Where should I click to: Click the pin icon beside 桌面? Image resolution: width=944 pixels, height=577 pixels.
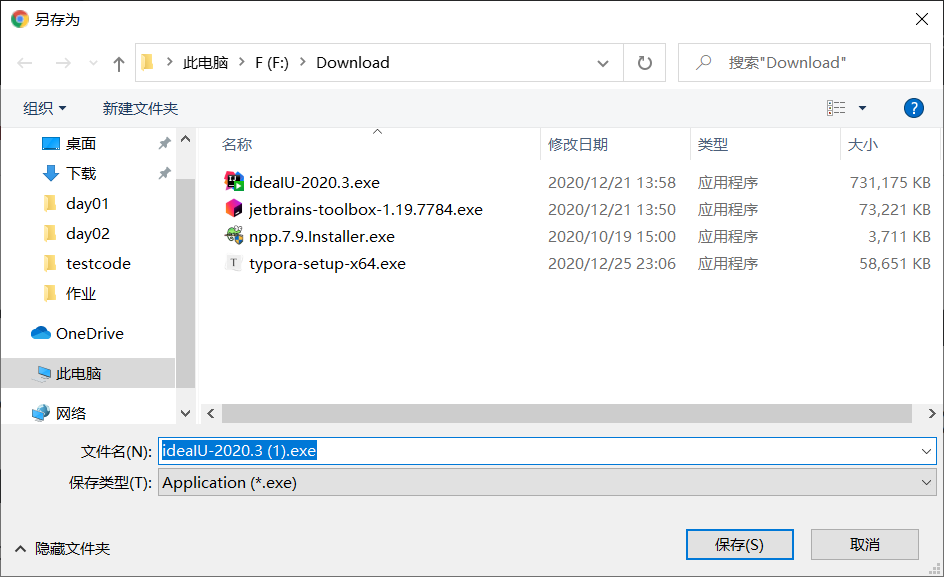[x=164, y=143]
